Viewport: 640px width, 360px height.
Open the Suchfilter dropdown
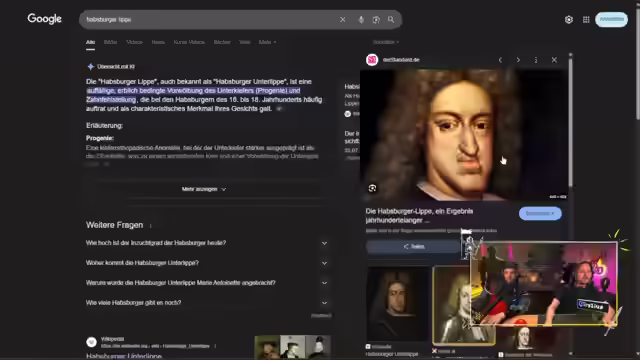coord(386,42)
